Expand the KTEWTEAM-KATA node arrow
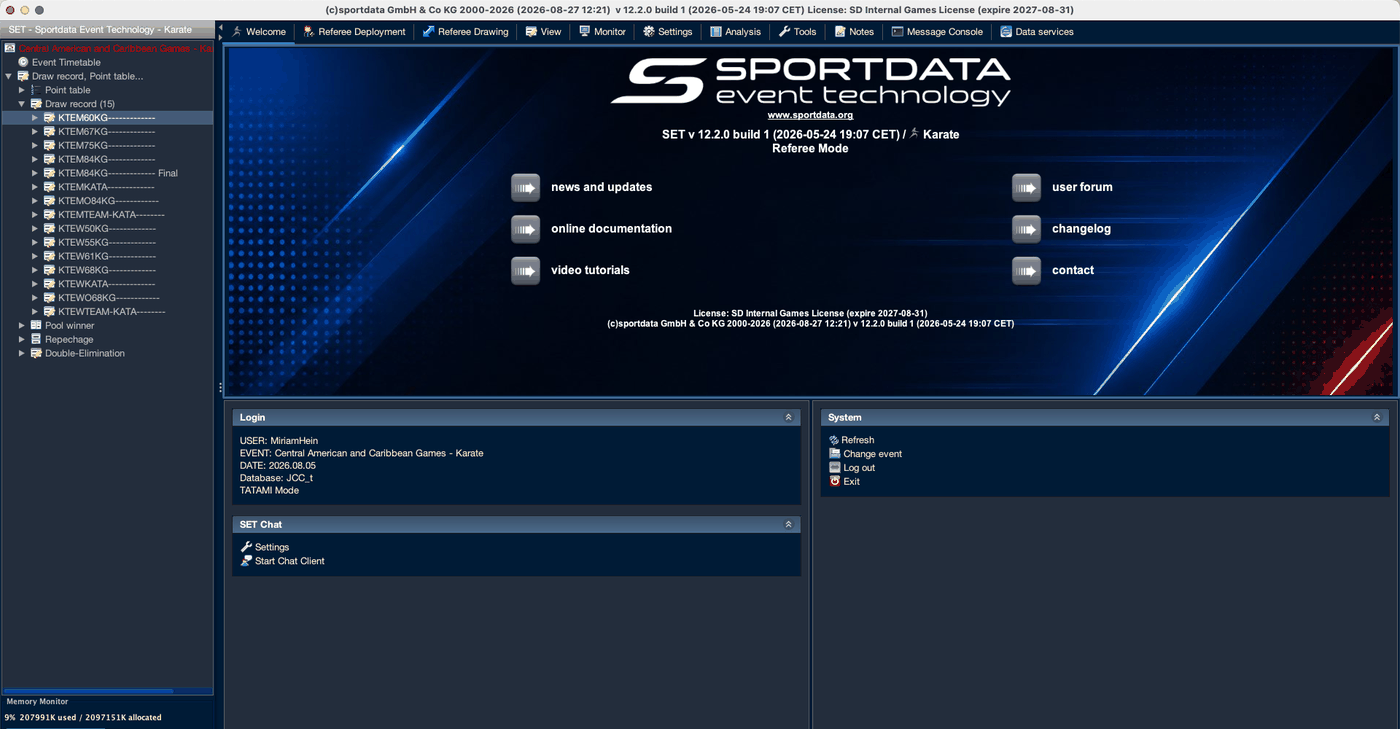1400x729 pixels. (35, 312)
